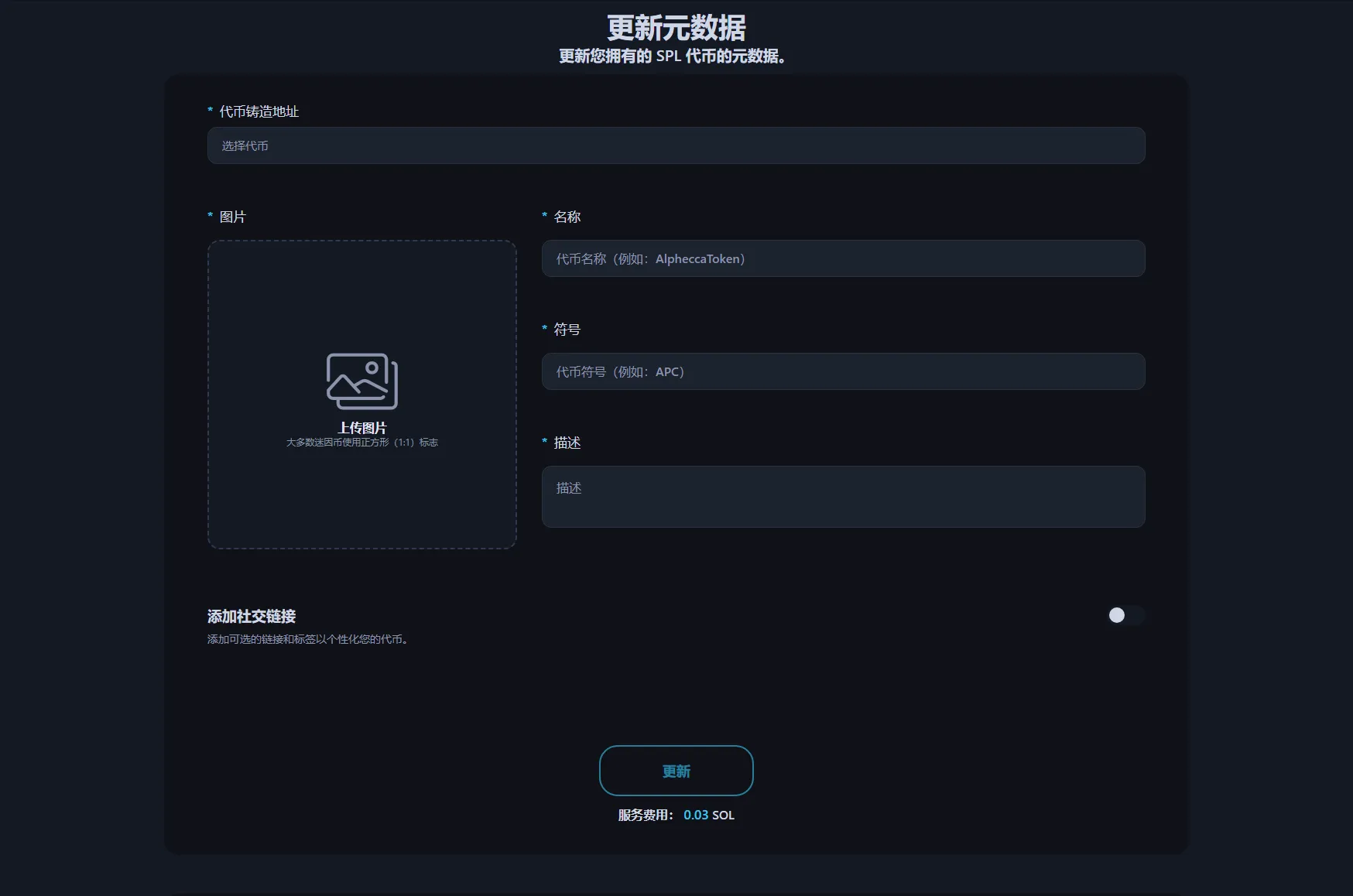Click into the '描述' description text area
Viewport: 1353px width, 896px height.
843,497
